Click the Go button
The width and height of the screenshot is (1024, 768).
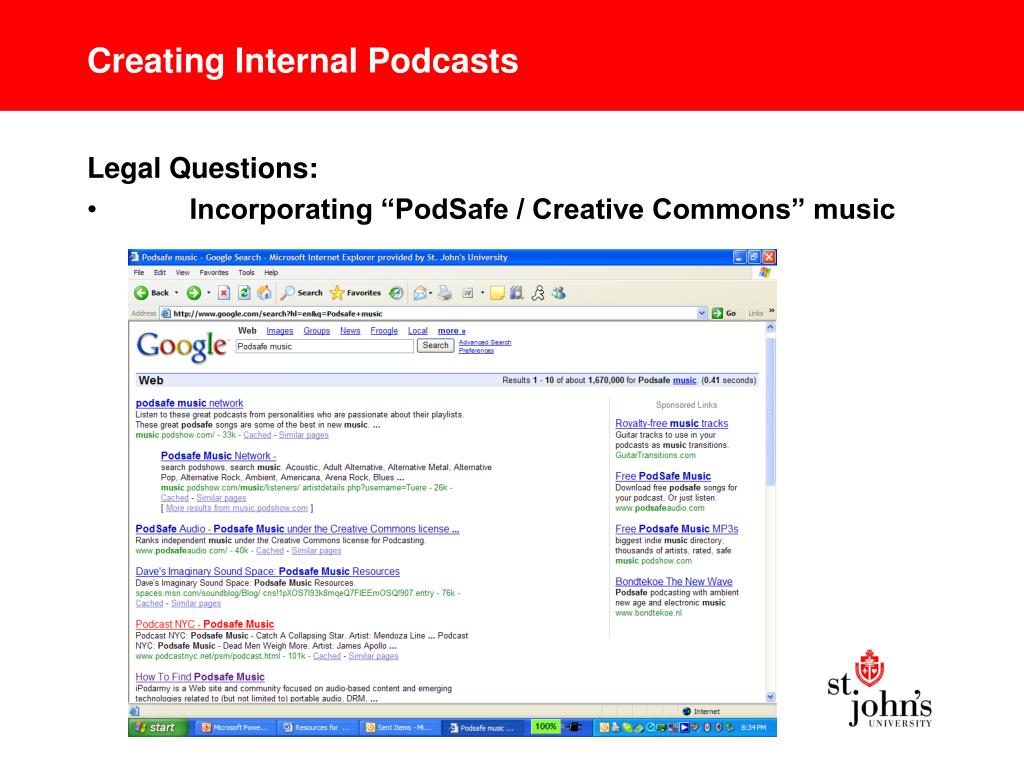click(724, 313)
